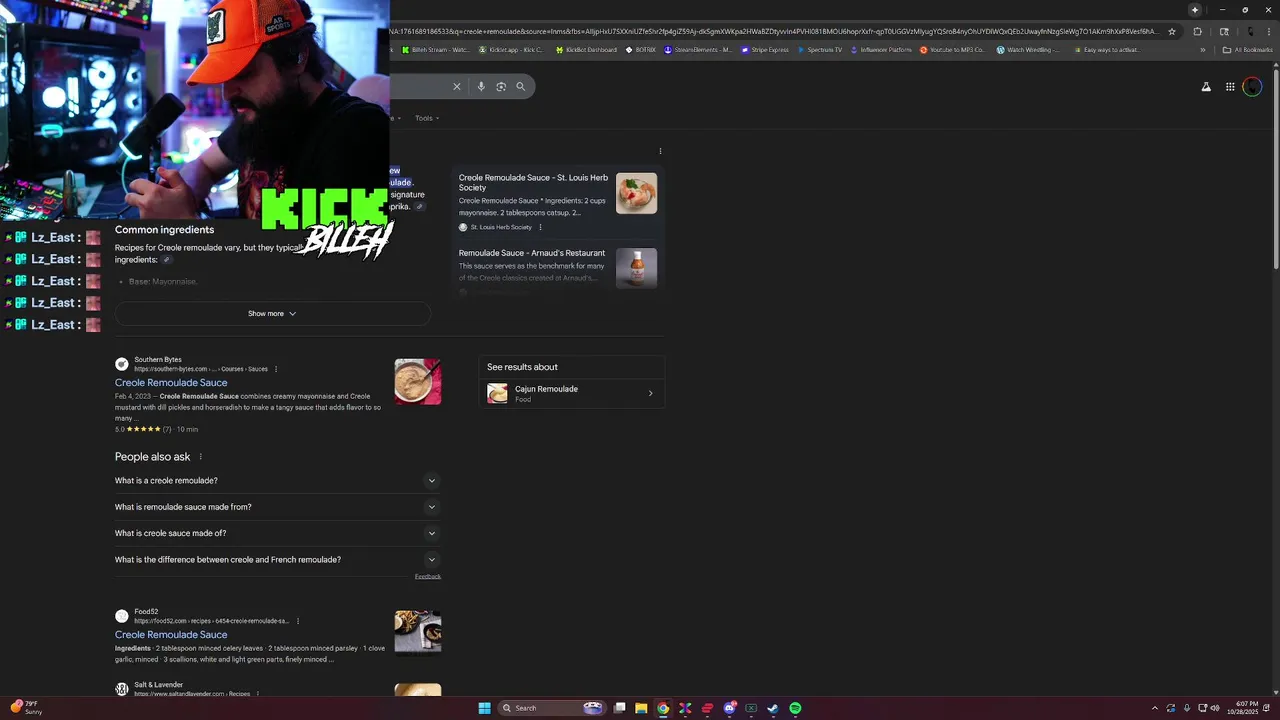Image resolution: width=1280 pixels, height=720 pixels.
Task: Open File Explorer from taskbar
Action: pyautogui.click(x=641, y=708)
